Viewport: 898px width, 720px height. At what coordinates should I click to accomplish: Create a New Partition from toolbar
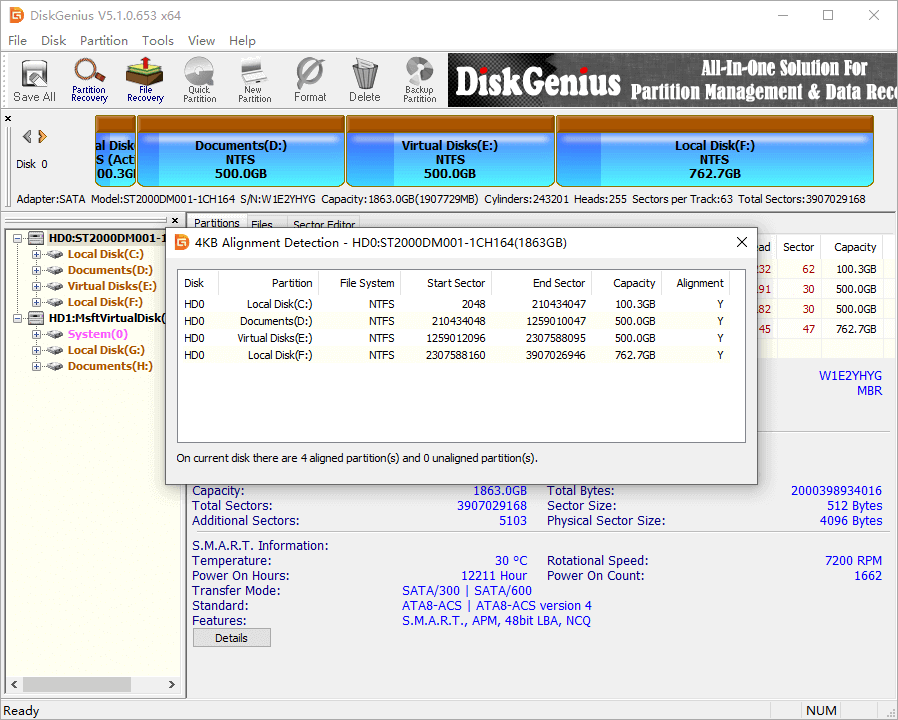coord(254,80)
